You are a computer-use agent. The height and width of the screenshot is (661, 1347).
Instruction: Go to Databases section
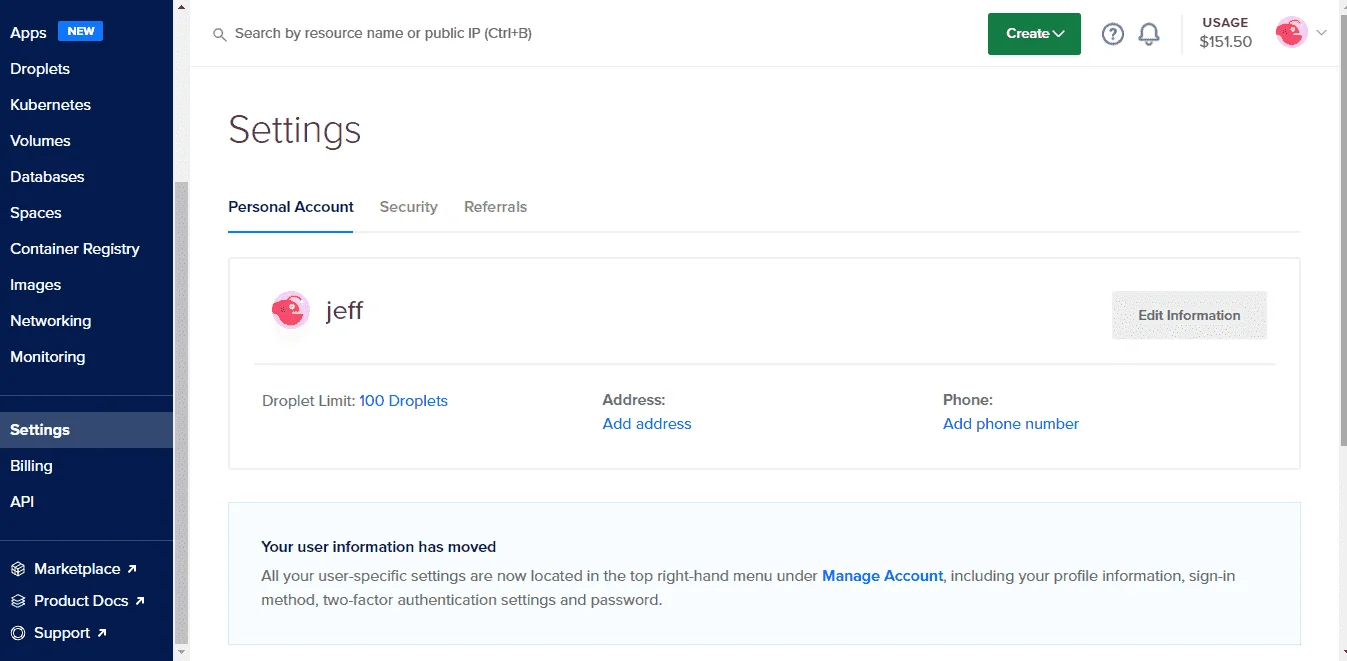click(47, 177)
